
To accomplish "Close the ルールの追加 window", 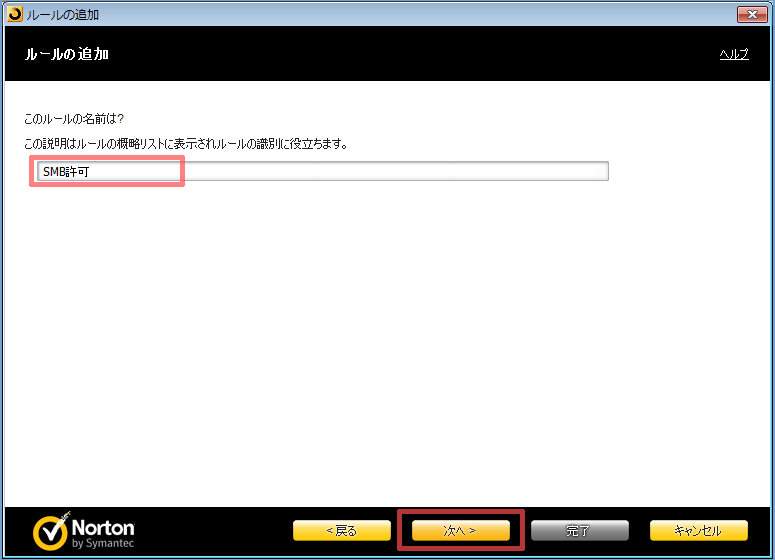I will [751, 14].
